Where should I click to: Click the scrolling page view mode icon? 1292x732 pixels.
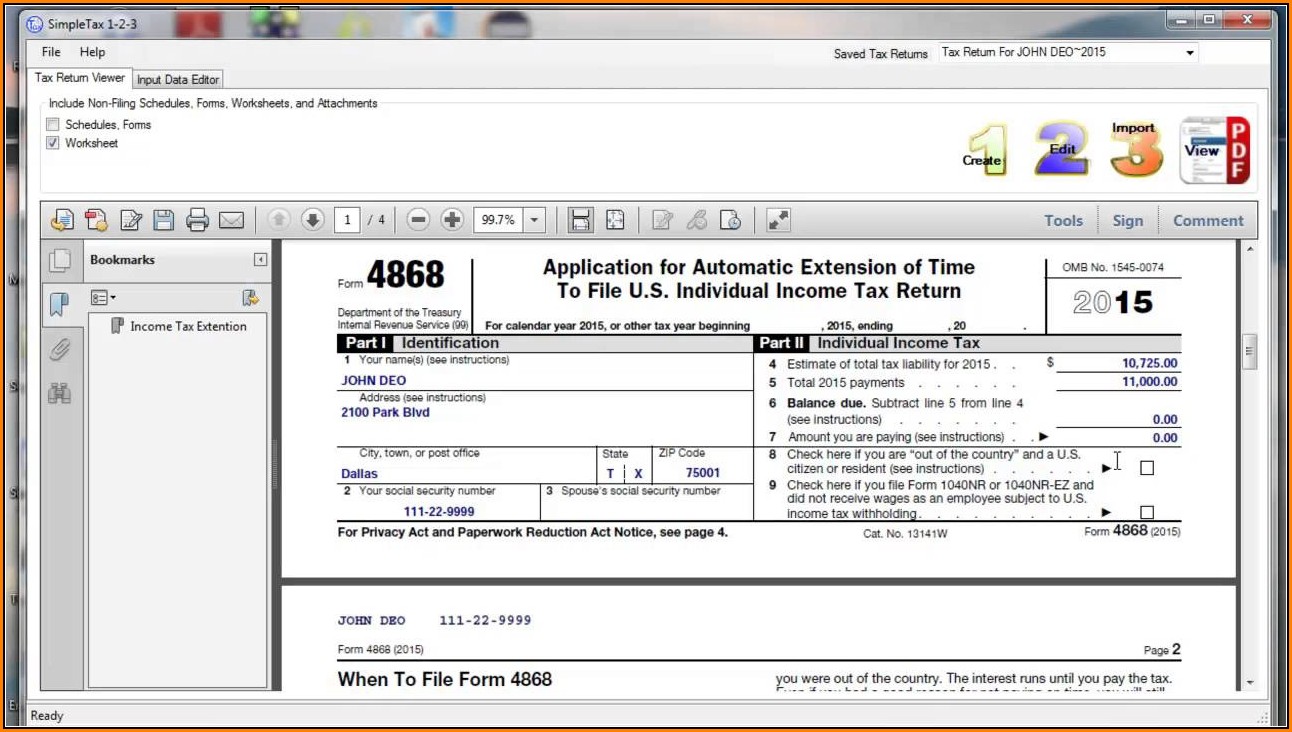580,220
